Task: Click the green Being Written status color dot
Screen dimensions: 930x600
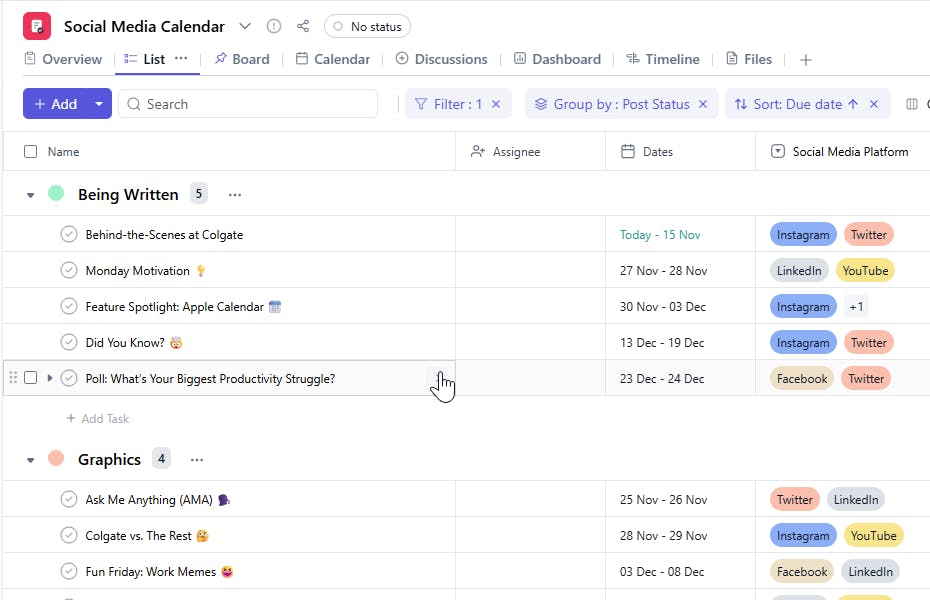Action: point(56,193)
